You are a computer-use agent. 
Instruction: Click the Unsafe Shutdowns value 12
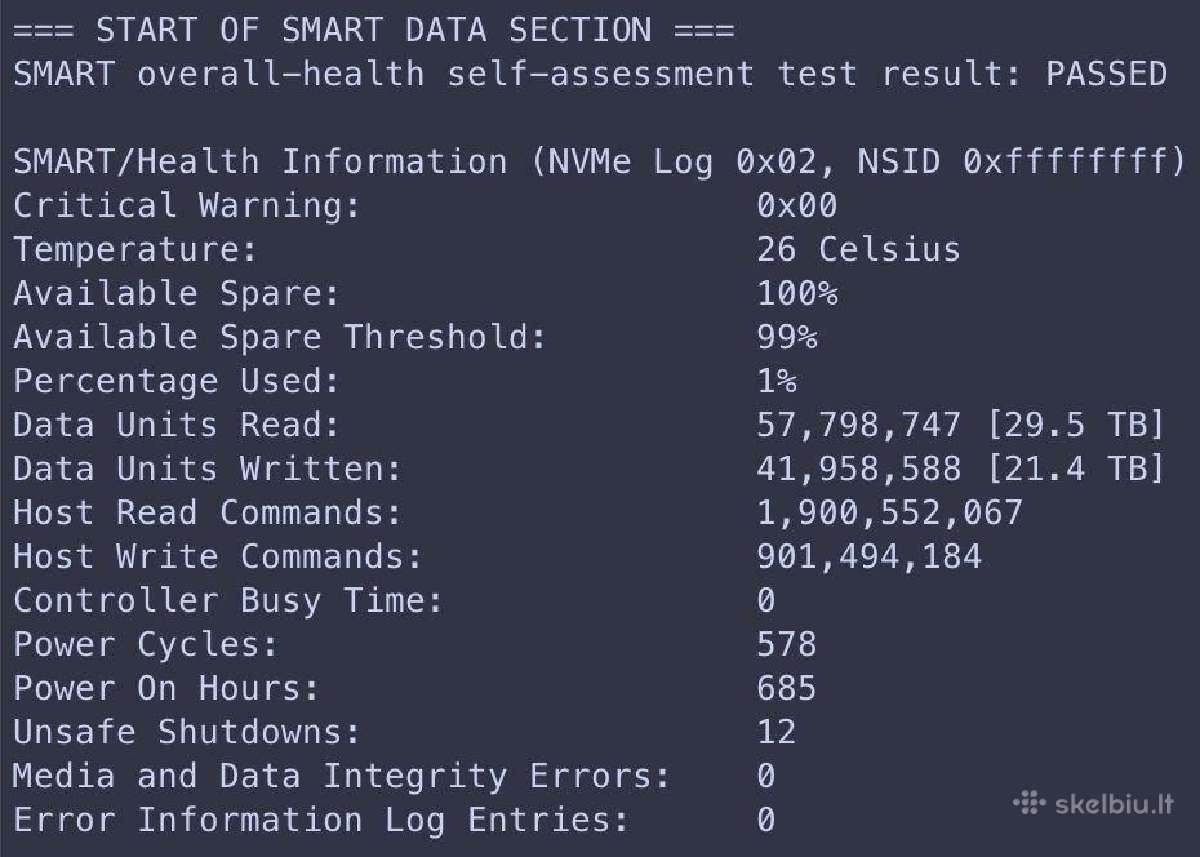click(x=777, y=731)
